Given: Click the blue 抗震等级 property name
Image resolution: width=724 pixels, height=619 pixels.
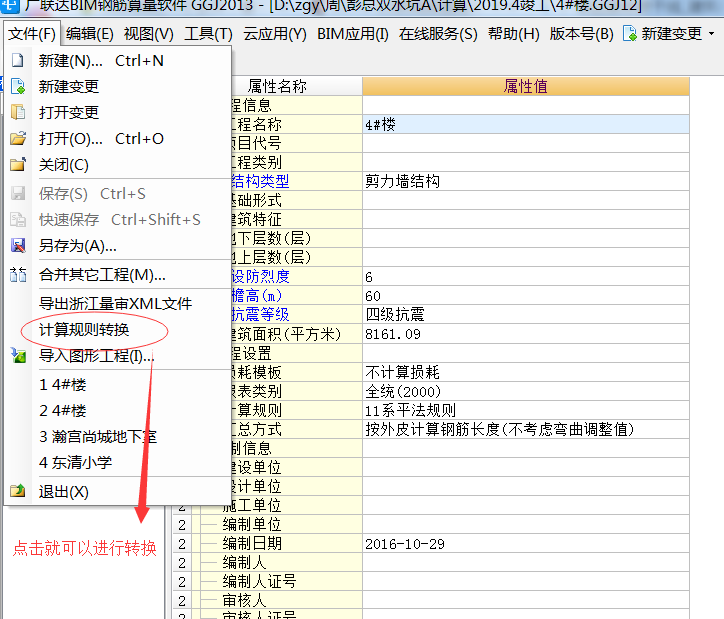Looking at the screenshot, I should (x=260, y=314).
